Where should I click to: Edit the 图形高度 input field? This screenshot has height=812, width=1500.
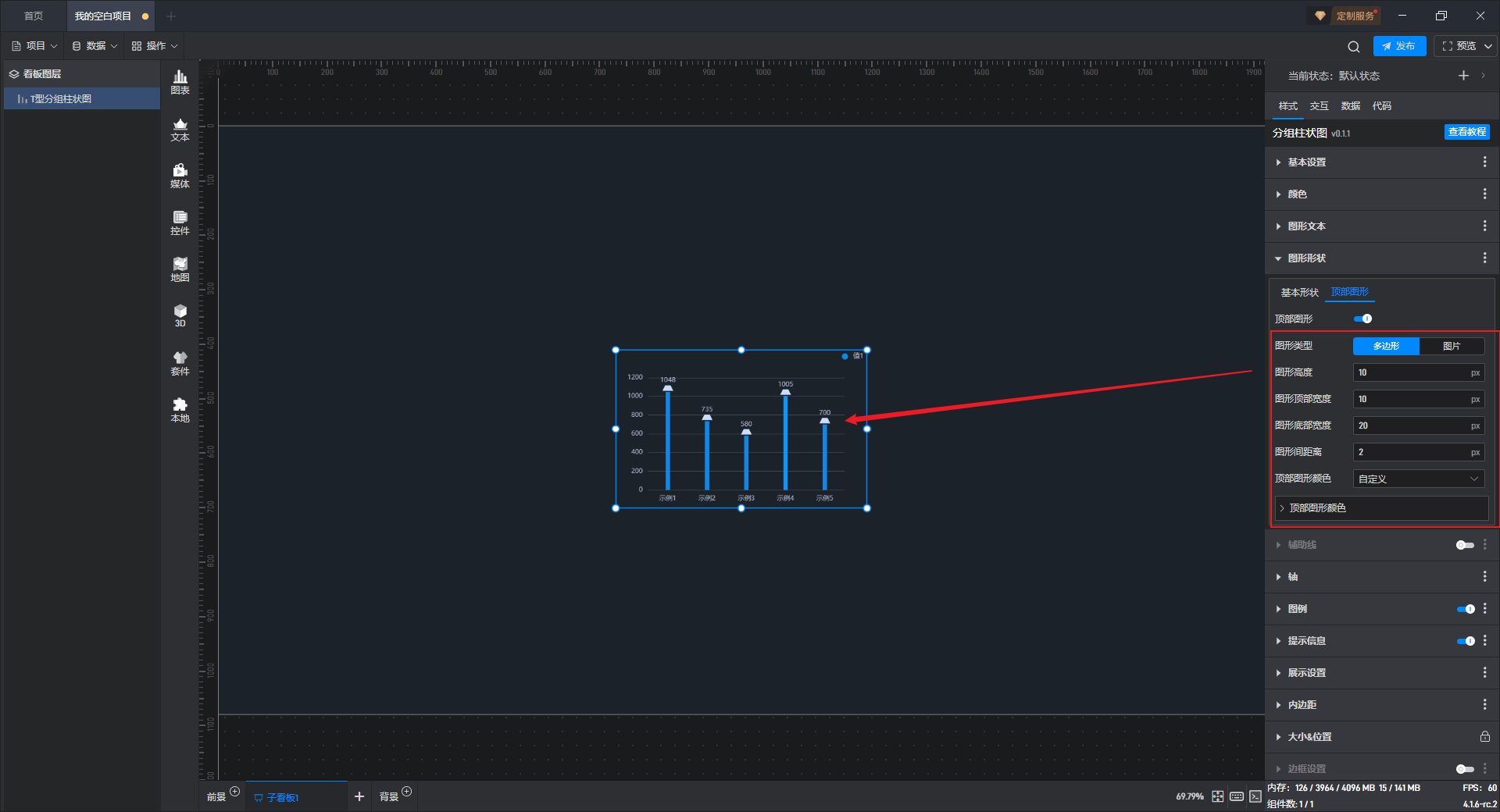click(x=1419, y=372)
